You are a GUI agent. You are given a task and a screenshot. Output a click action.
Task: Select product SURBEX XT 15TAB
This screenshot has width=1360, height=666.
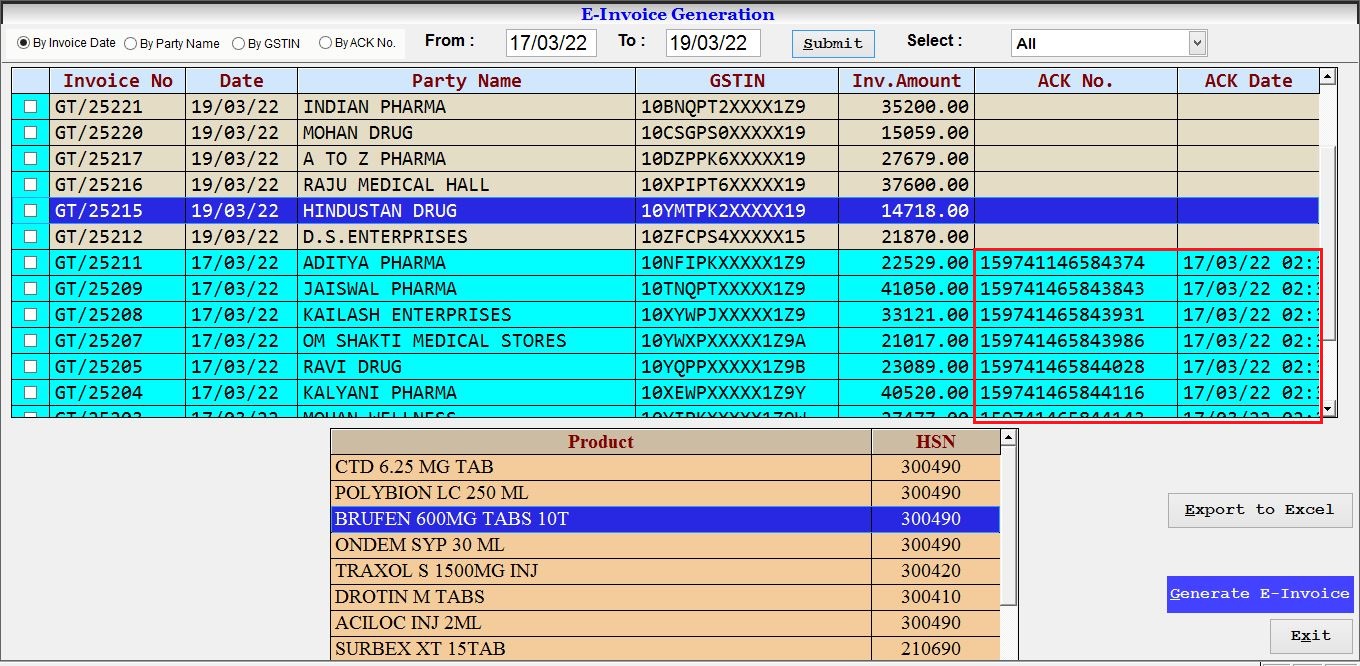coord(665,648)
